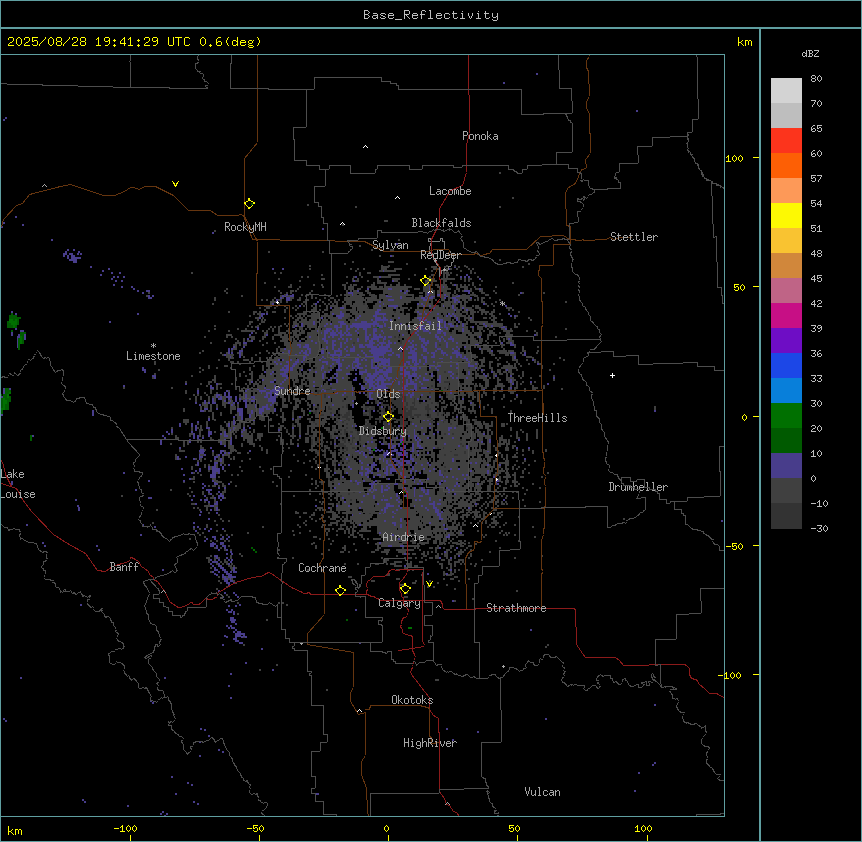Click the Ponoka city label

[480, 136]
